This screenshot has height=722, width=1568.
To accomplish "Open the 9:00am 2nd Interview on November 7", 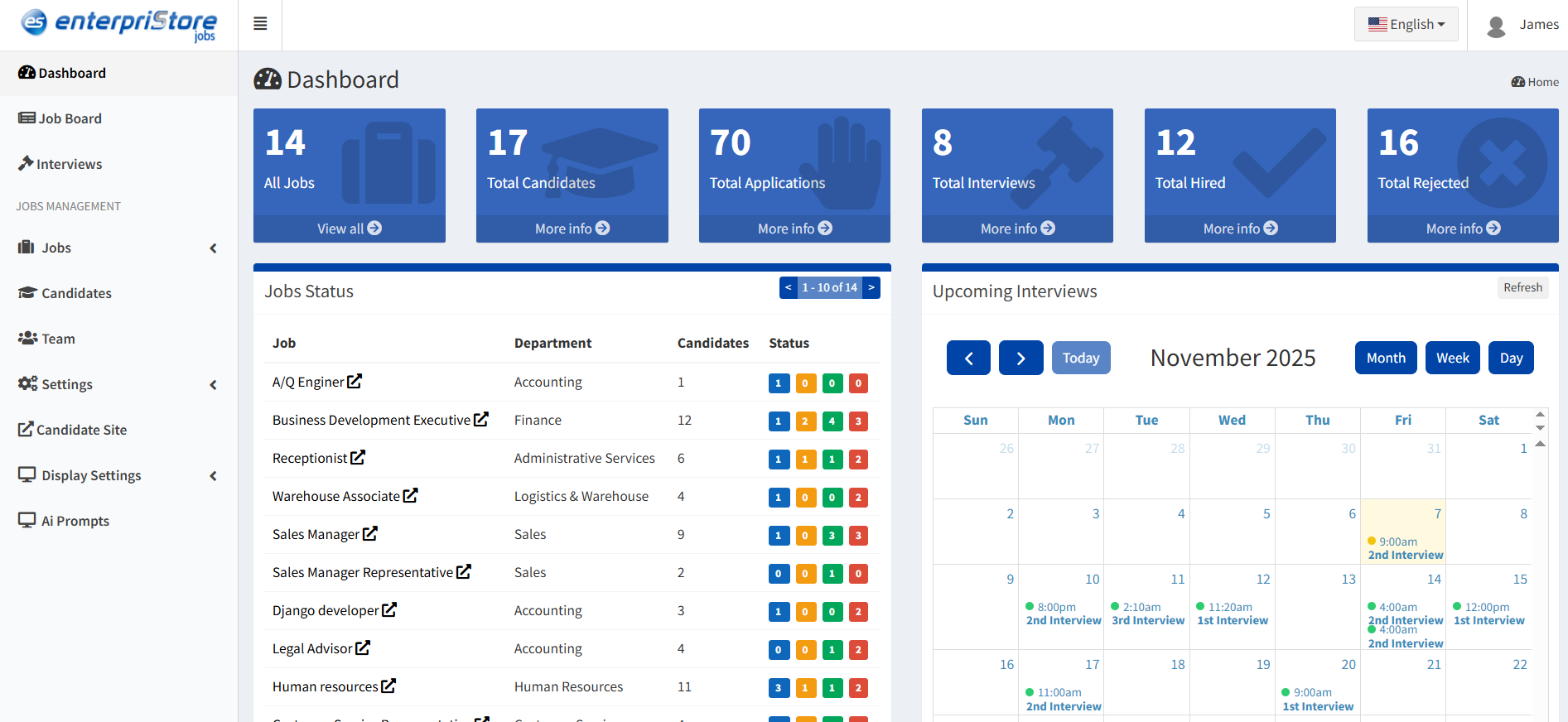I will (x=1405, y=548).
